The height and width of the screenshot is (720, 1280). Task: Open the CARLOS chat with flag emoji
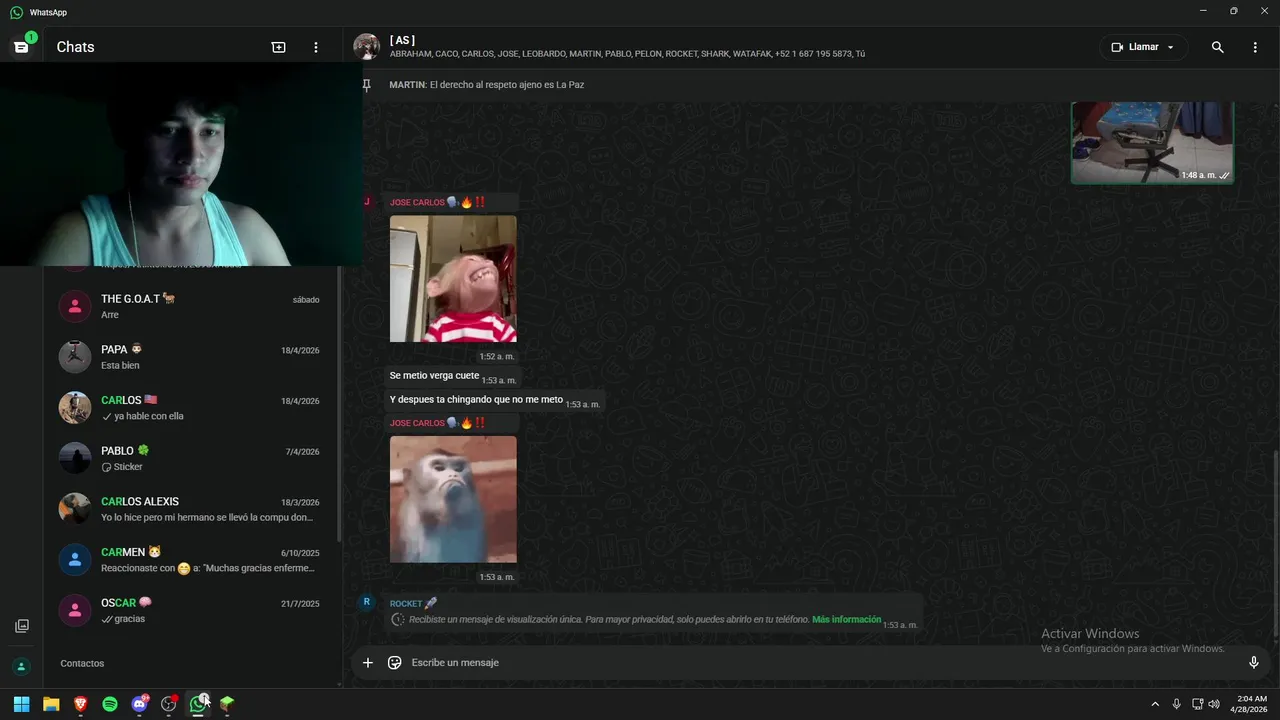[191, 407]
